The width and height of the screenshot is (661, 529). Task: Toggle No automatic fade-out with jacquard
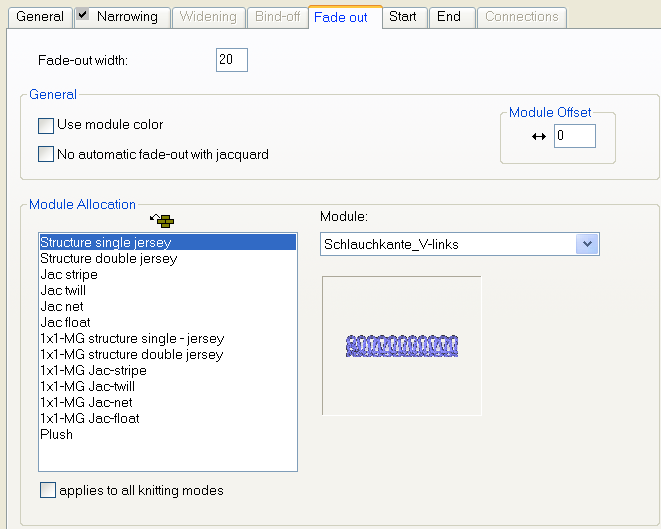(45, 155)
